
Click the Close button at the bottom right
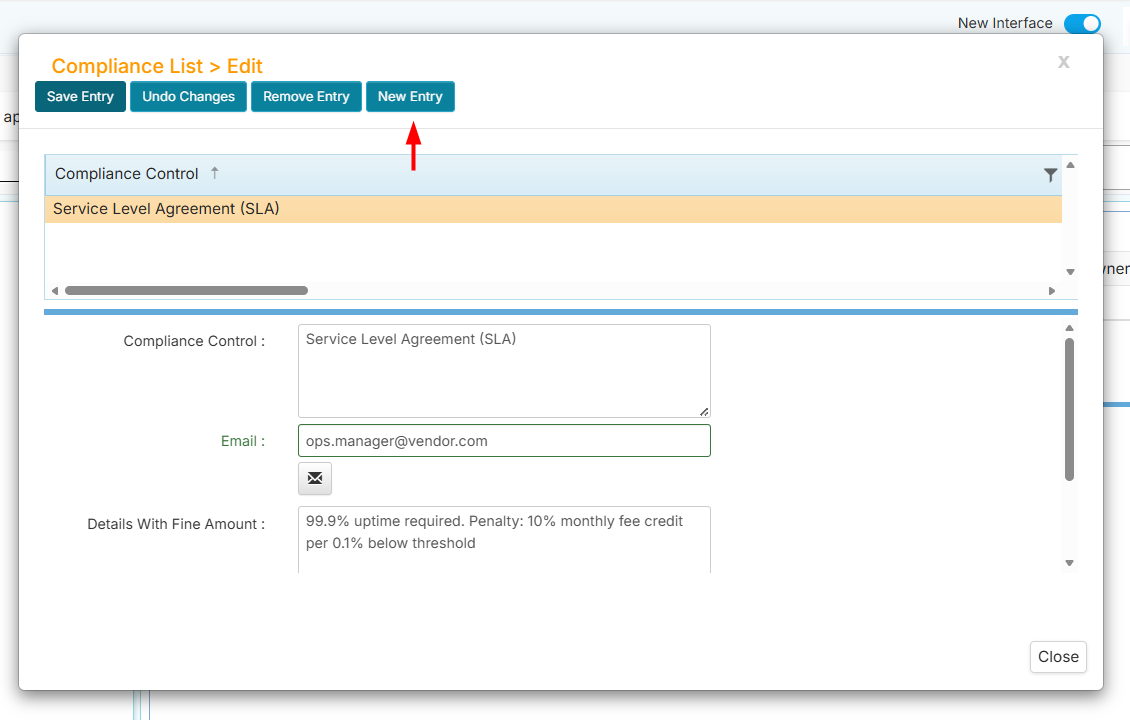point(1058,657)
